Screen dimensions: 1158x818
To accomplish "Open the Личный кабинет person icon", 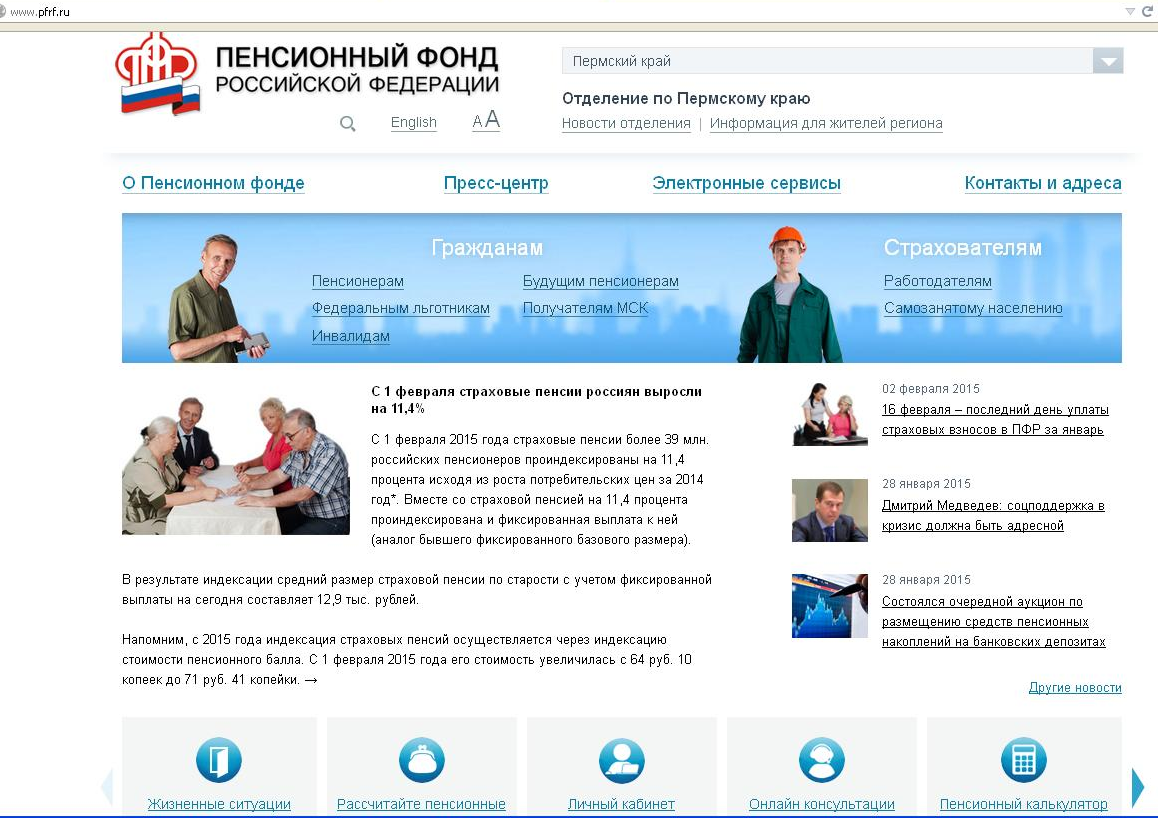I will point(622,760).
